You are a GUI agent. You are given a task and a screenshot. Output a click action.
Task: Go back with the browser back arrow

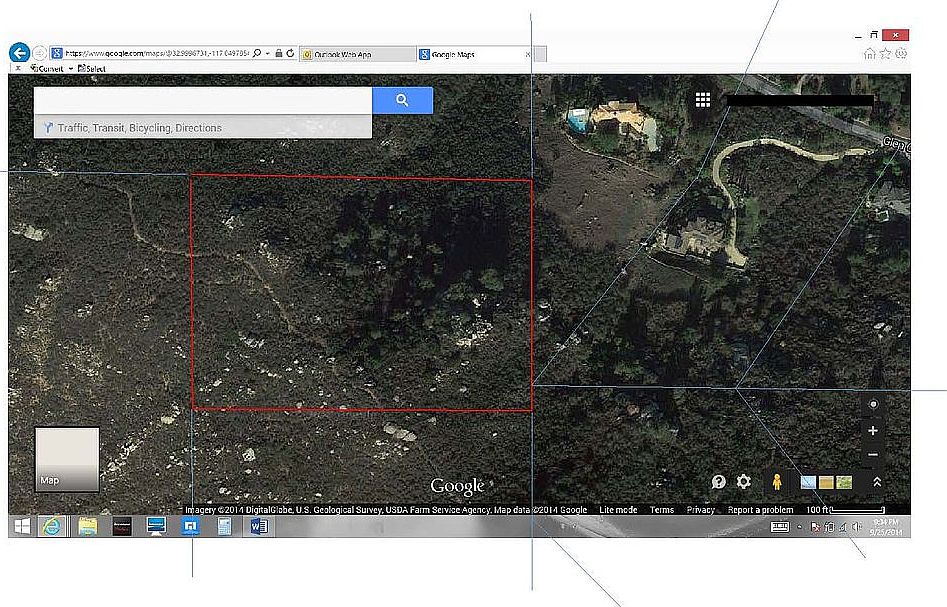(x=18, y=53)
